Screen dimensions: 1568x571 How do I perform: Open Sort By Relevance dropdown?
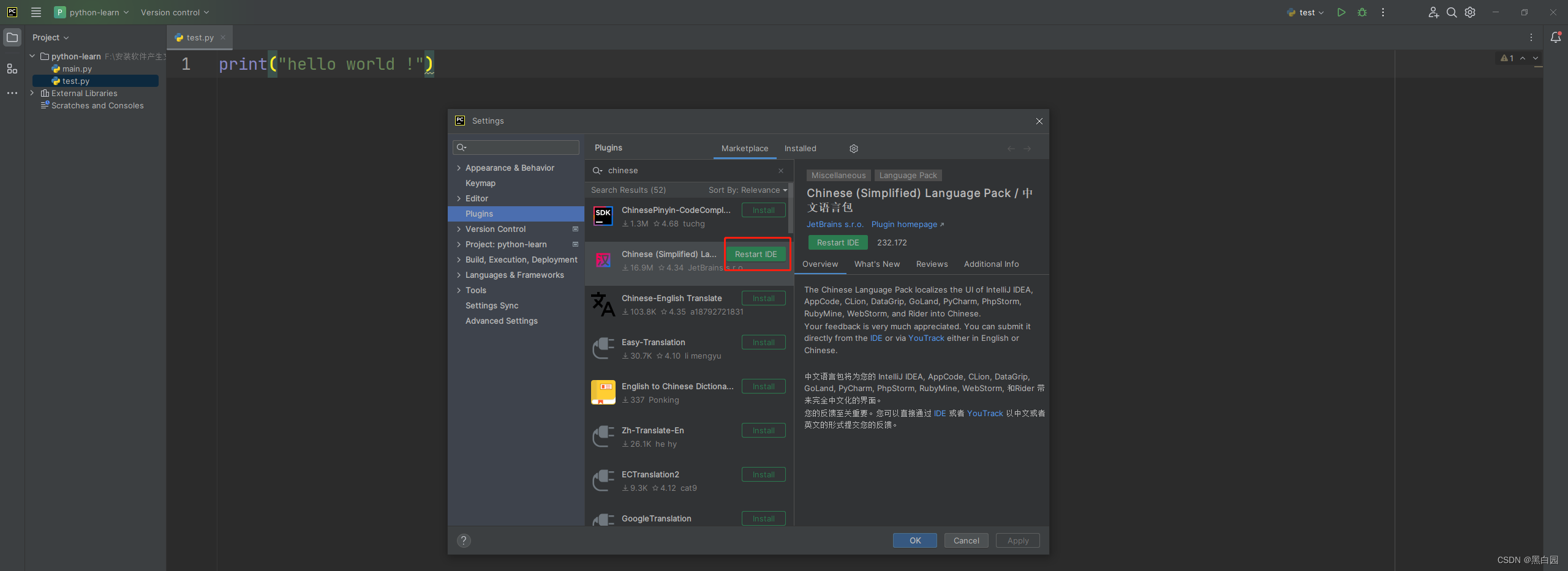point(748,190)
